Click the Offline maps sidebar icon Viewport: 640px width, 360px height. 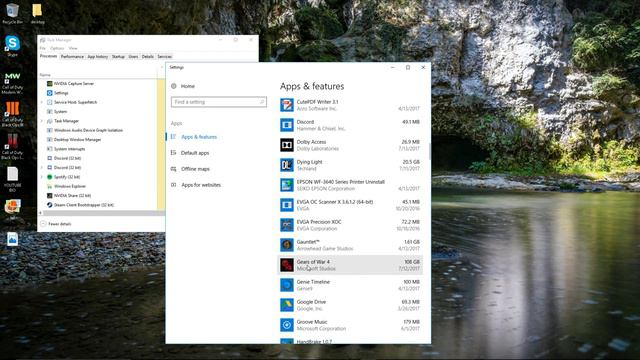173,169
